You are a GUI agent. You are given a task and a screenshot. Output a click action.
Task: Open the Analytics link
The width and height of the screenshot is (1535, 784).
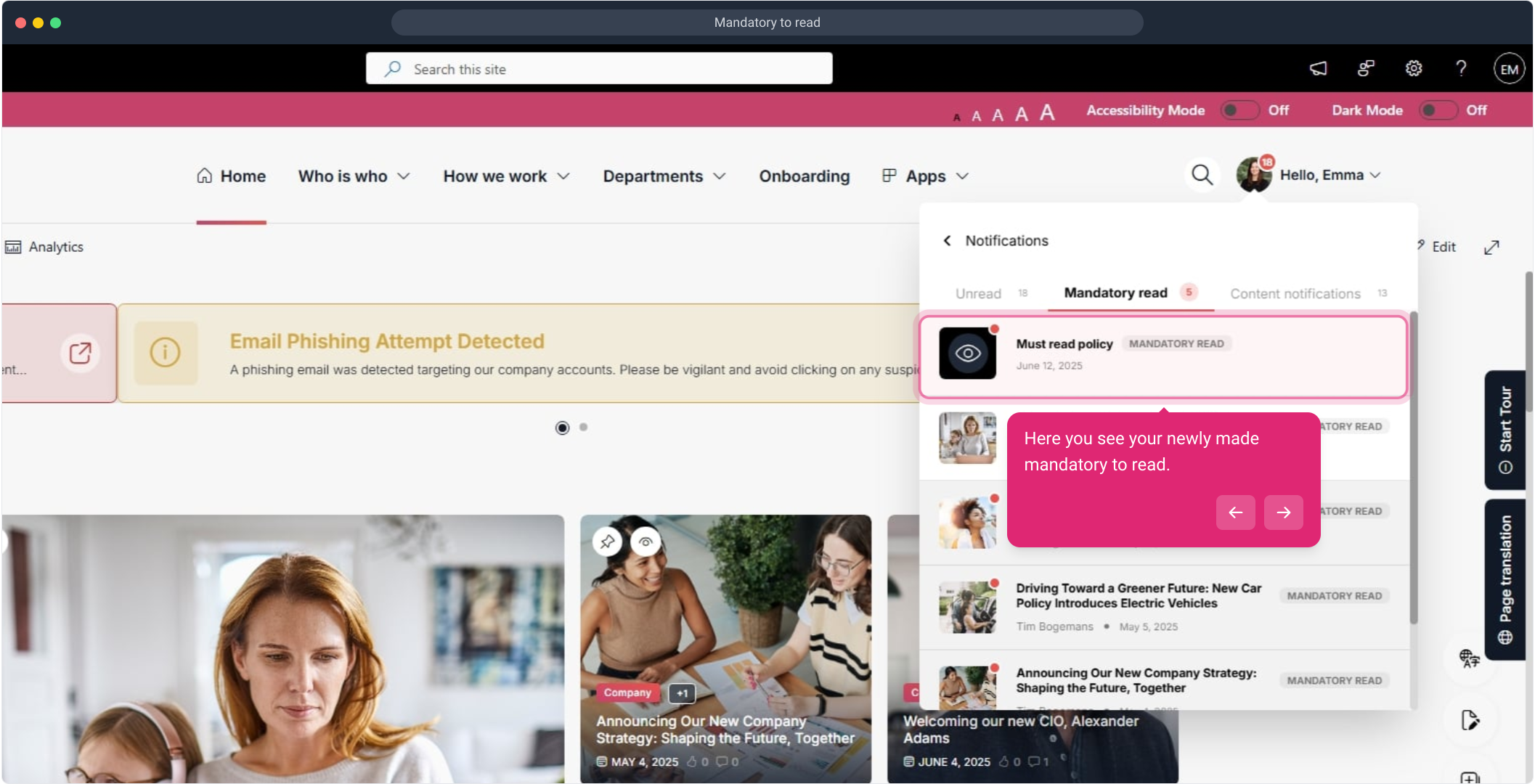[x=44, y=248]
